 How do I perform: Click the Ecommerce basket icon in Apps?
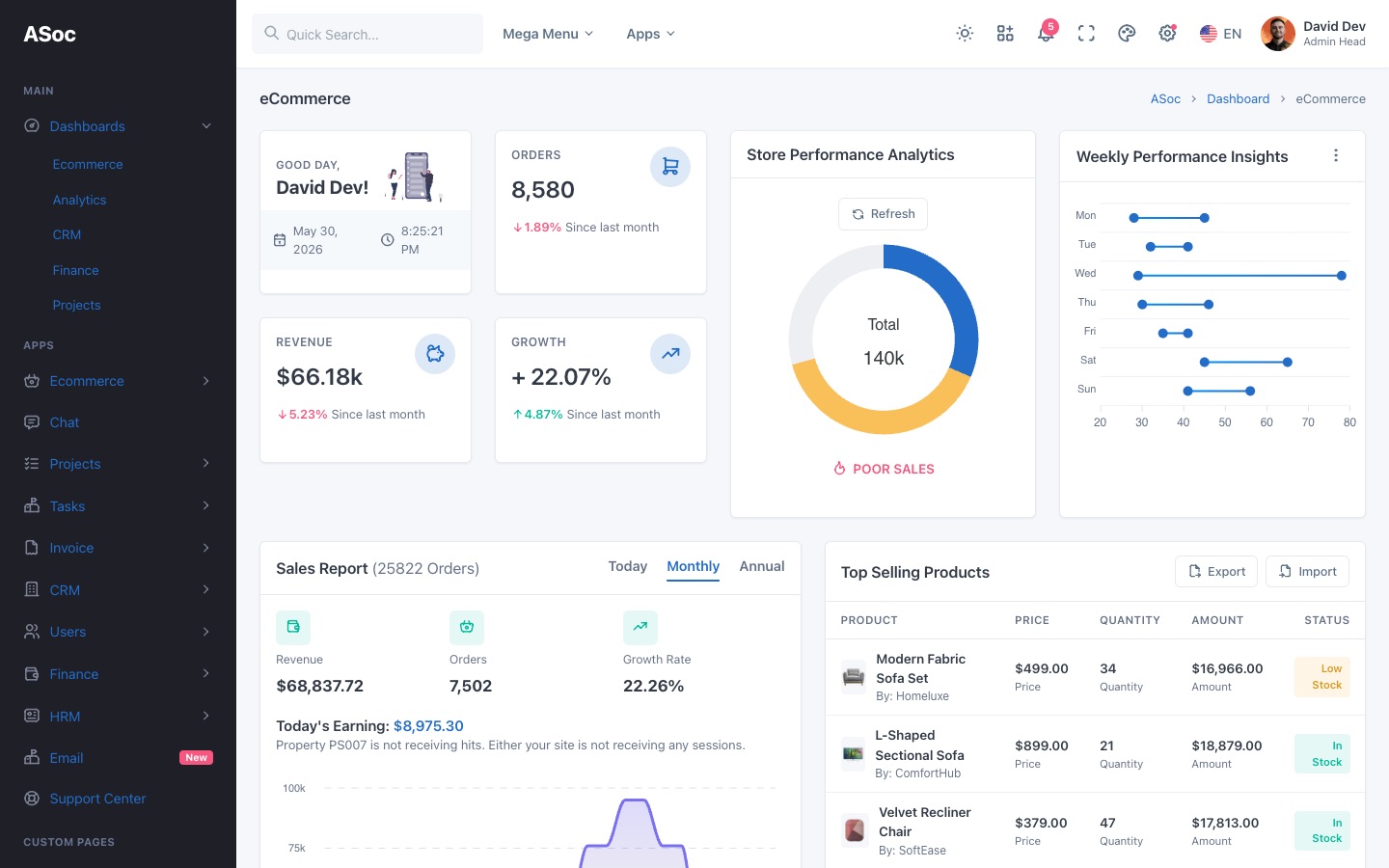(x=32, y=381)
